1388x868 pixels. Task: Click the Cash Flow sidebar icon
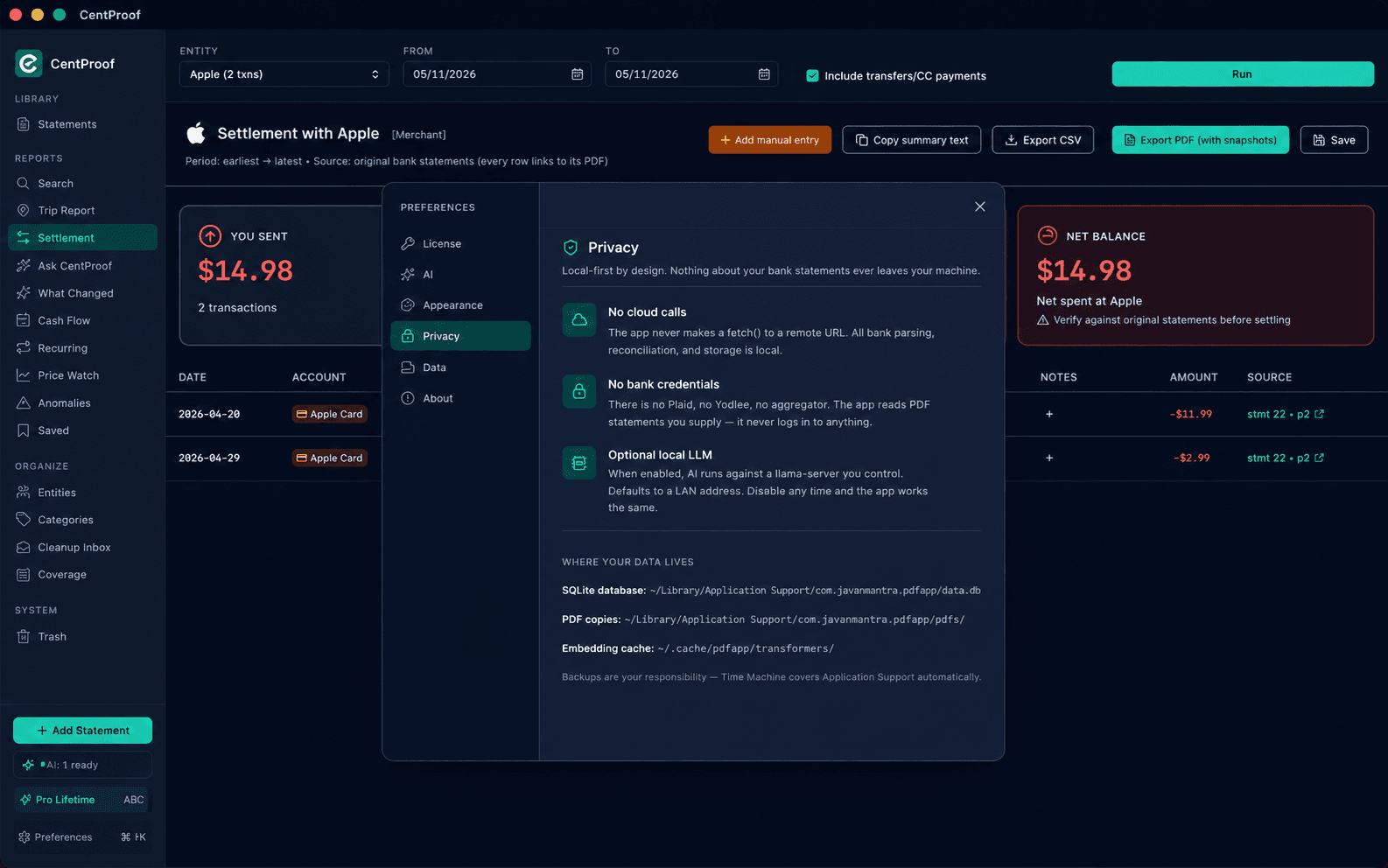tap(24, 320)
